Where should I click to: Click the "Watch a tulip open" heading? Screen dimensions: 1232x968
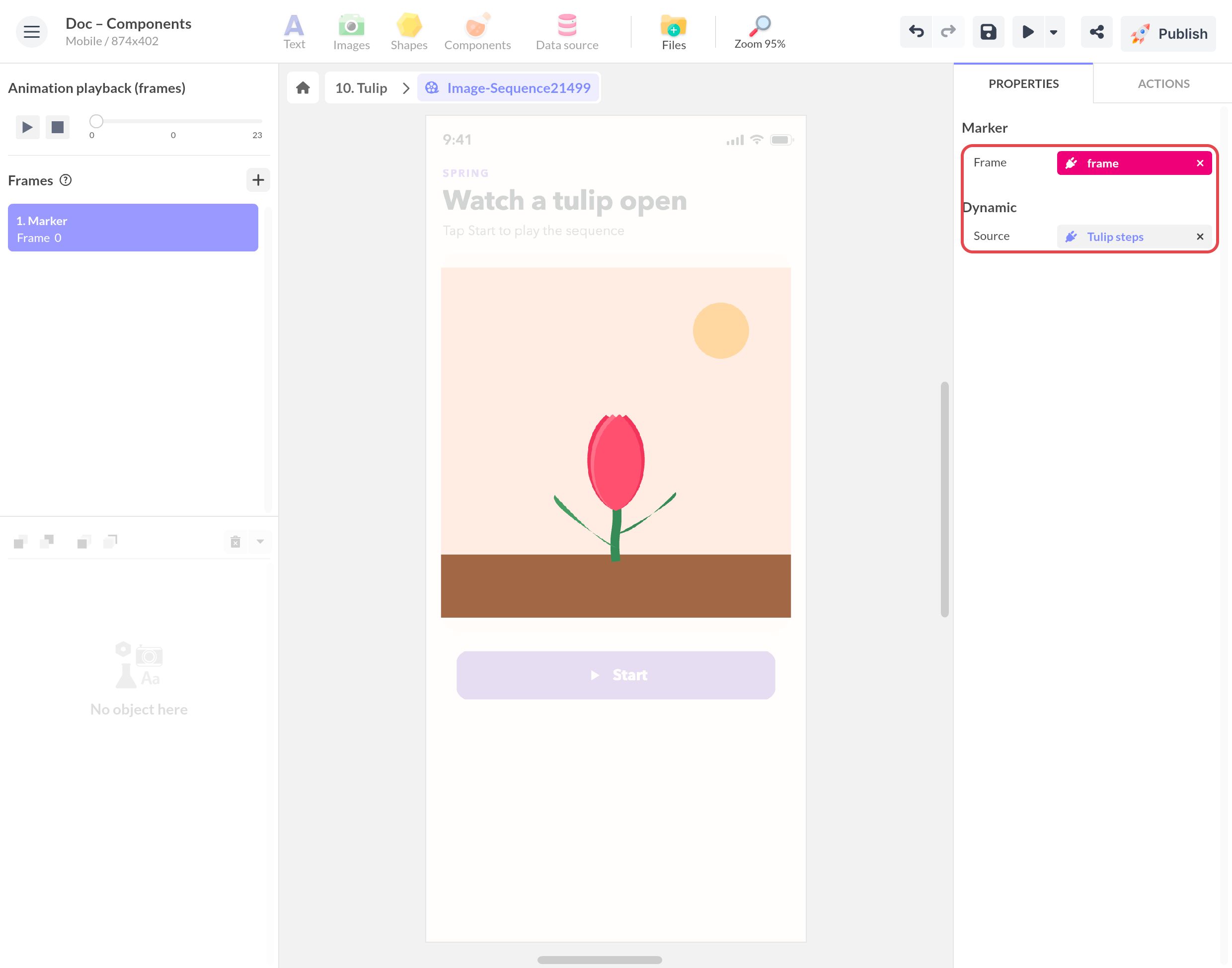[x=565, y=200]
